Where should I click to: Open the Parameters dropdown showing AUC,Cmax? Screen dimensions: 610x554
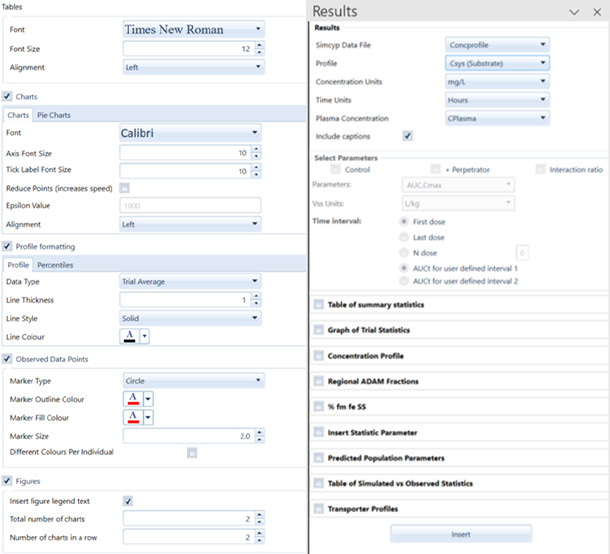click(458, 185)
